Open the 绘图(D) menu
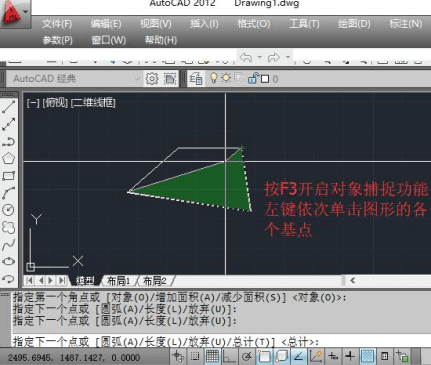Viewport: 431px width, 365px height. pyautogui.click(x=354, y=24)
